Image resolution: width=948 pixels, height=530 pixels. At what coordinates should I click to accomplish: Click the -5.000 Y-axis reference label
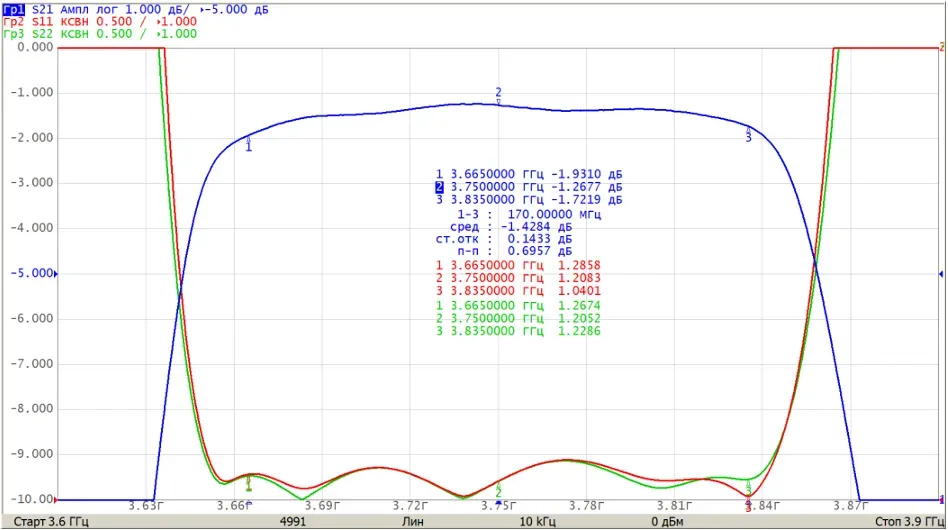pyautogui.click(x=32, y=273)
